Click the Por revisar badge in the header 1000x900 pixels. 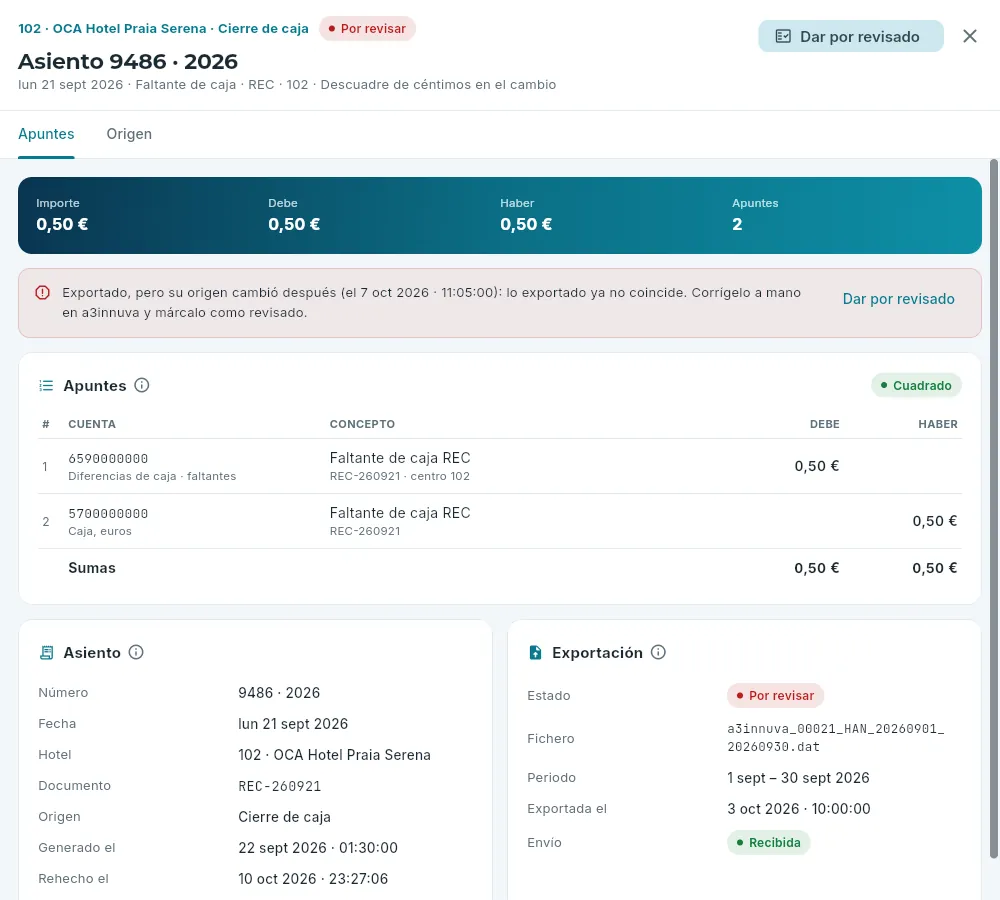[367, 29]
